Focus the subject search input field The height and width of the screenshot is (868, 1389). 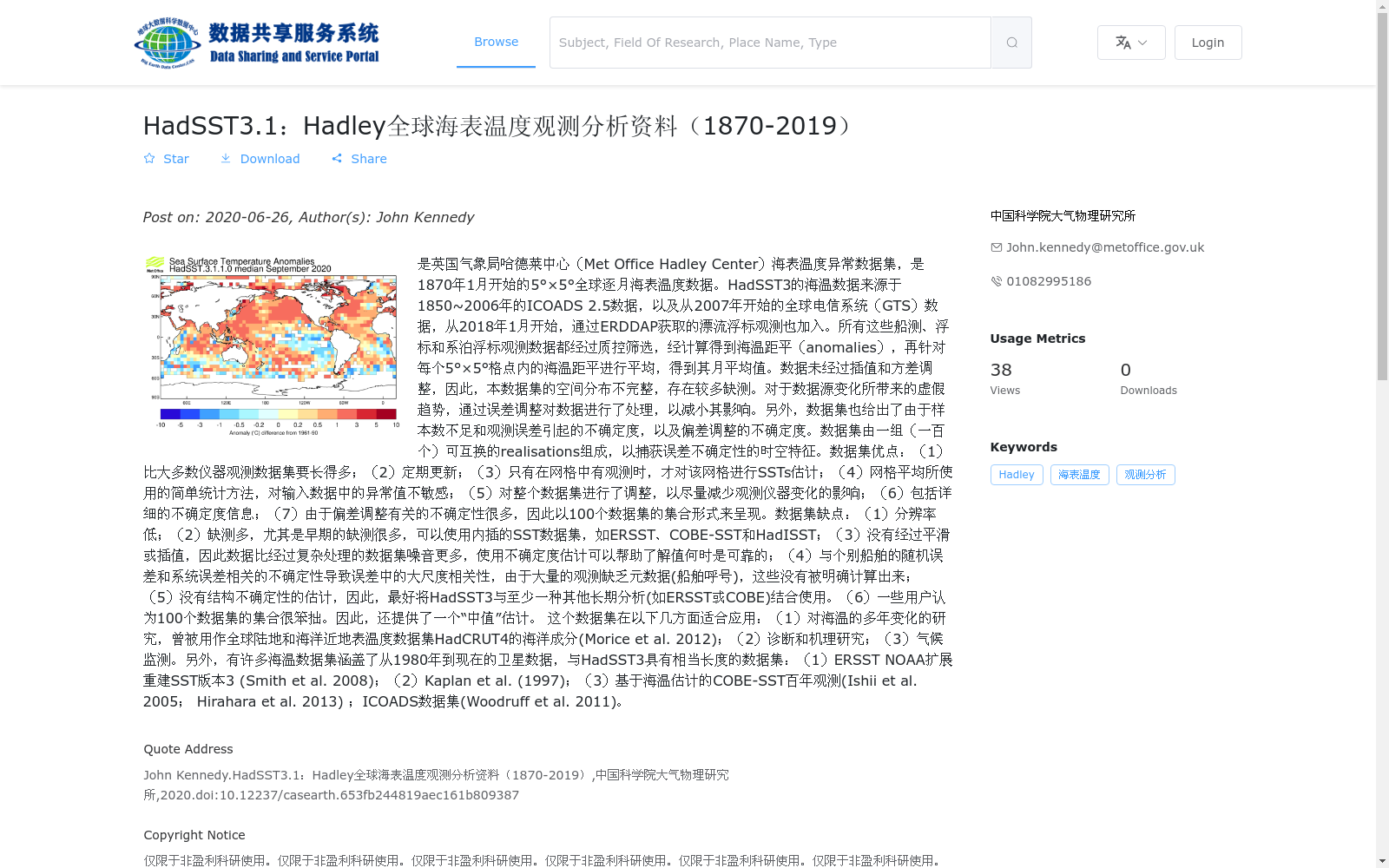[770, 43]
